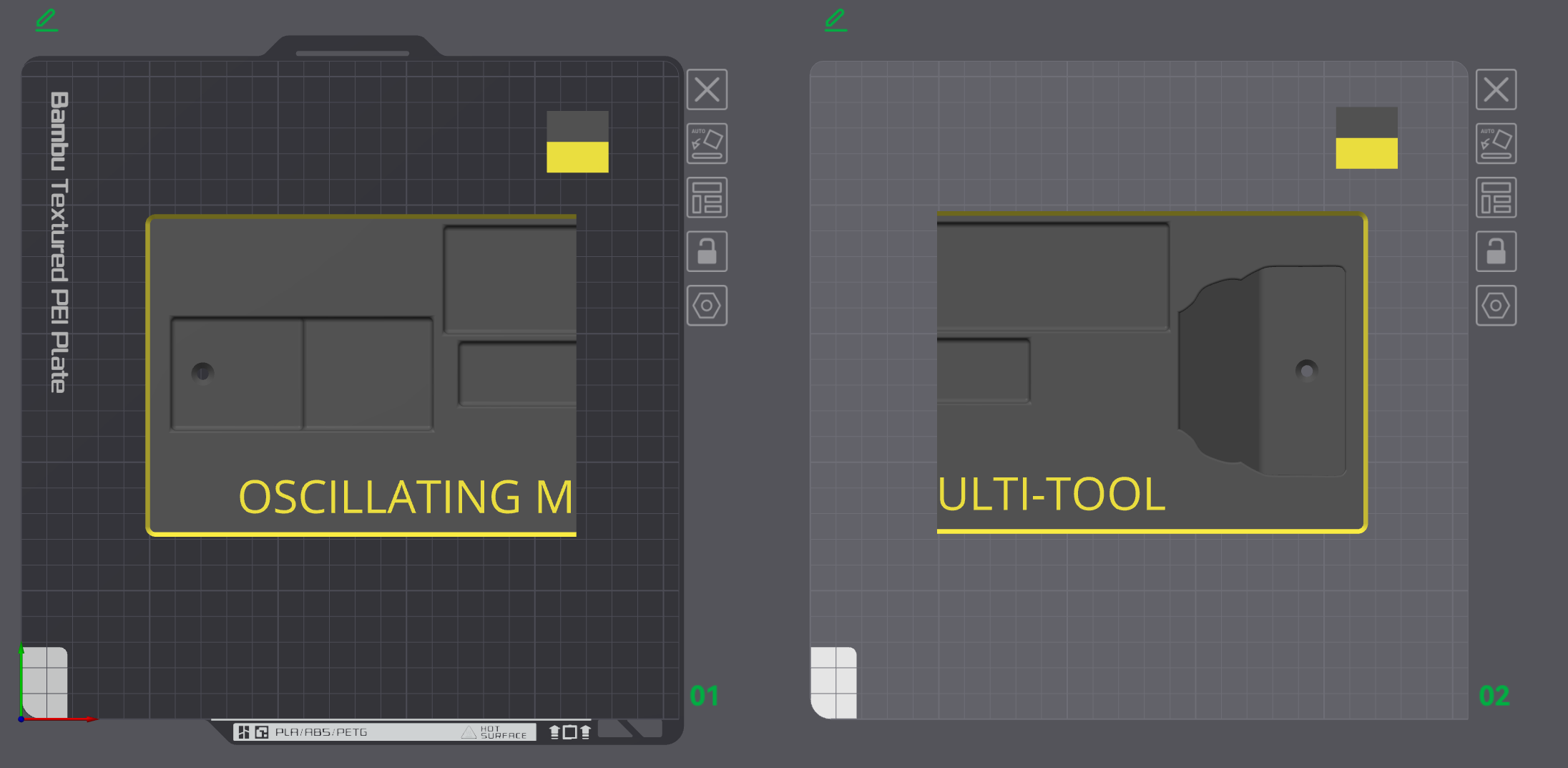Viewport: 1568px width, 768px height.
Task: Click the PLA/ABS/PETG plate label
Action: pyautogui.click(x=320, y=732)
